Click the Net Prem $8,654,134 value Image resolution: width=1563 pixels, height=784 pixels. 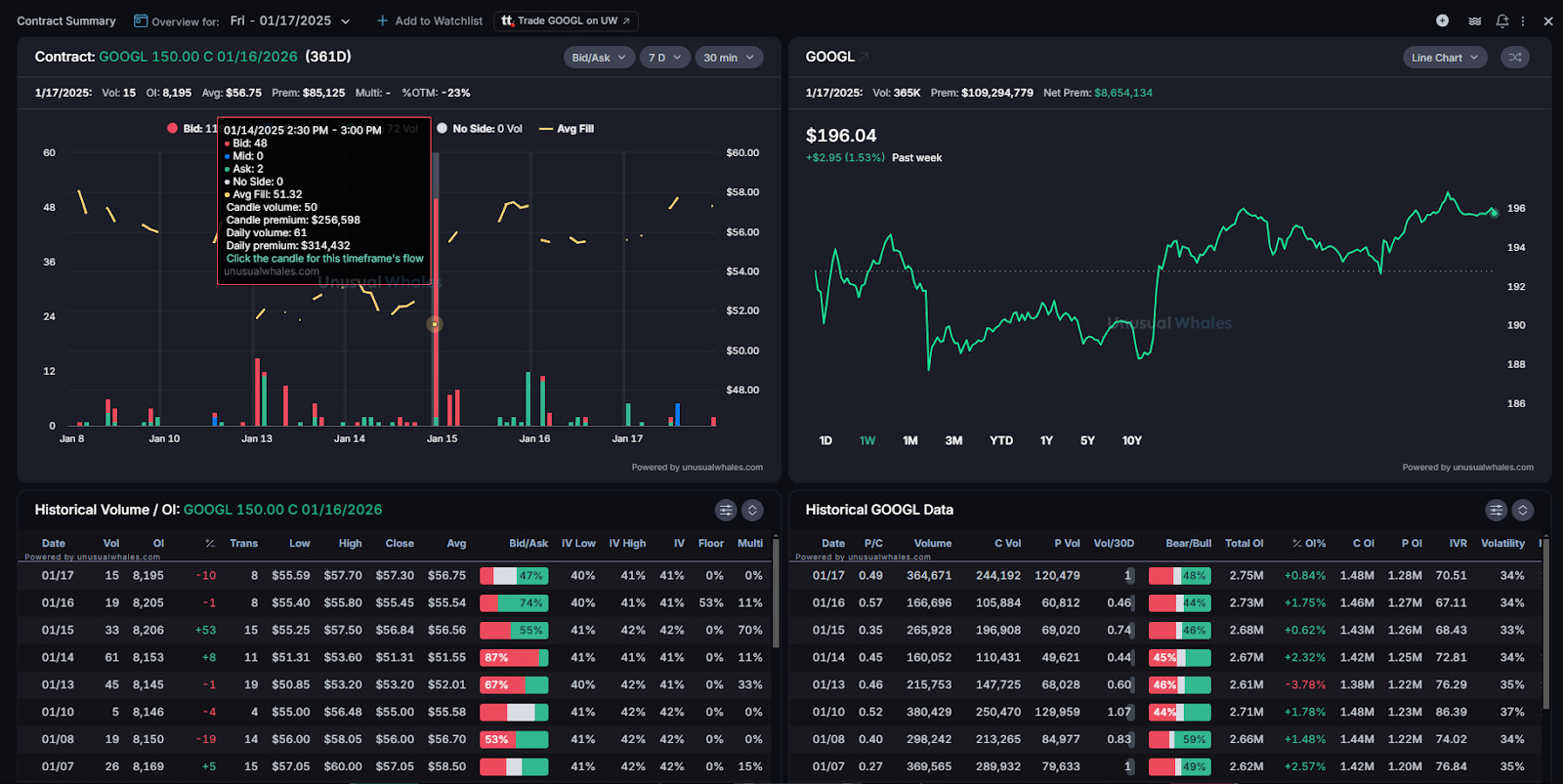pyautogui.click(x=1123, y=93)
